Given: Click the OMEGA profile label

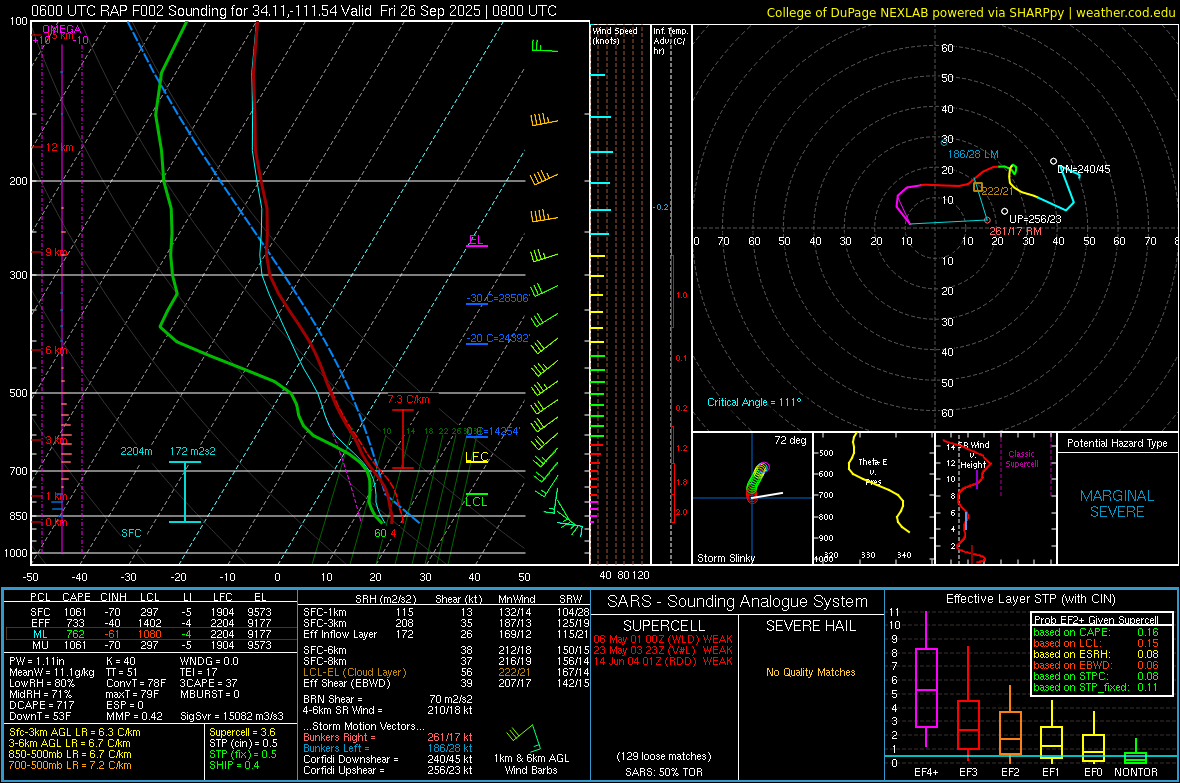Looking at the screenshot, I should (x=62, y=29).
